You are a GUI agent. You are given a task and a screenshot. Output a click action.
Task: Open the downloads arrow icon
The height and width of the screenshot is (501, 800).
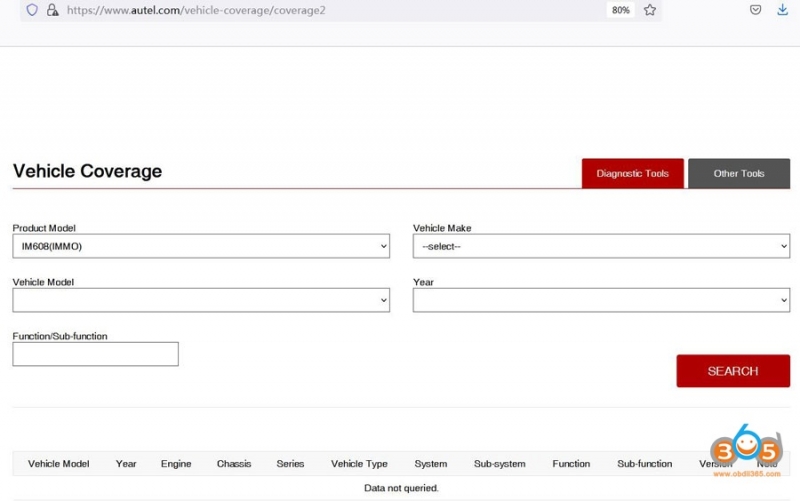pos(782,10)
